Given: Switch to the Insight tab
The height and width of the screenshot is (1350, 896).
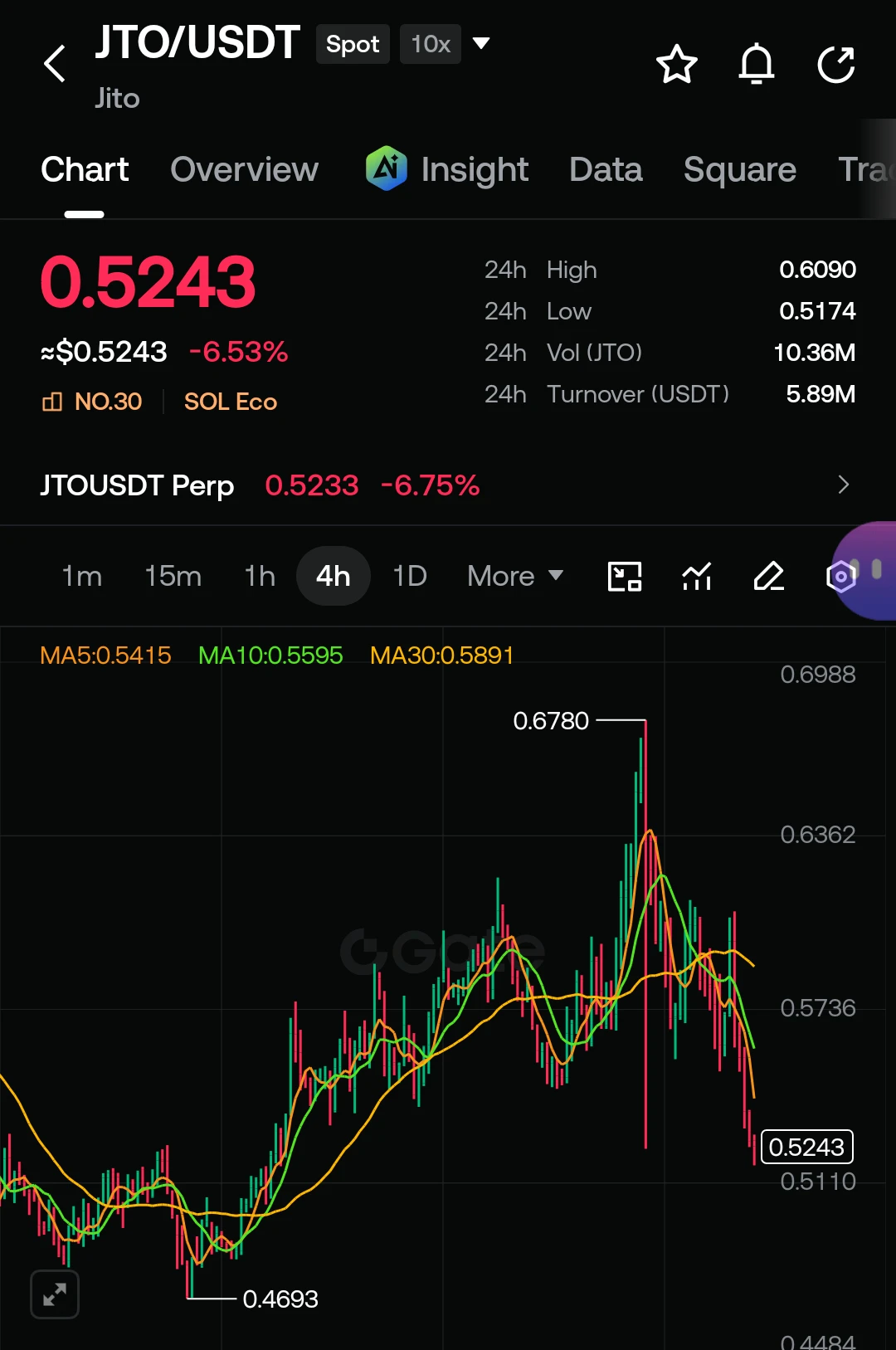Looking at the screenshot, I should 475,169.
